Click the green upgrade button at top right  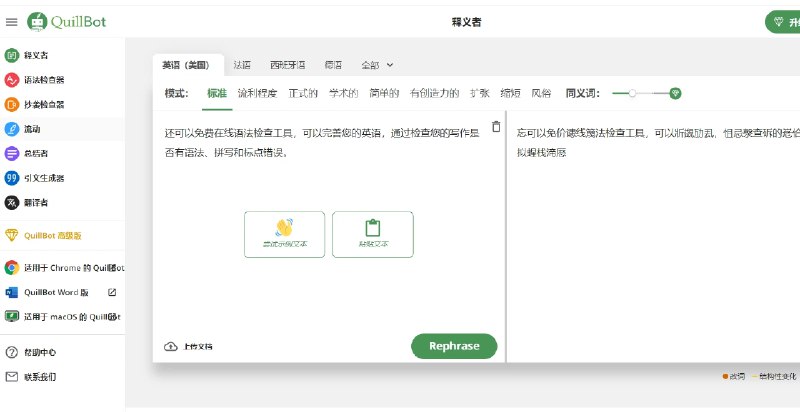coord(783,22)
